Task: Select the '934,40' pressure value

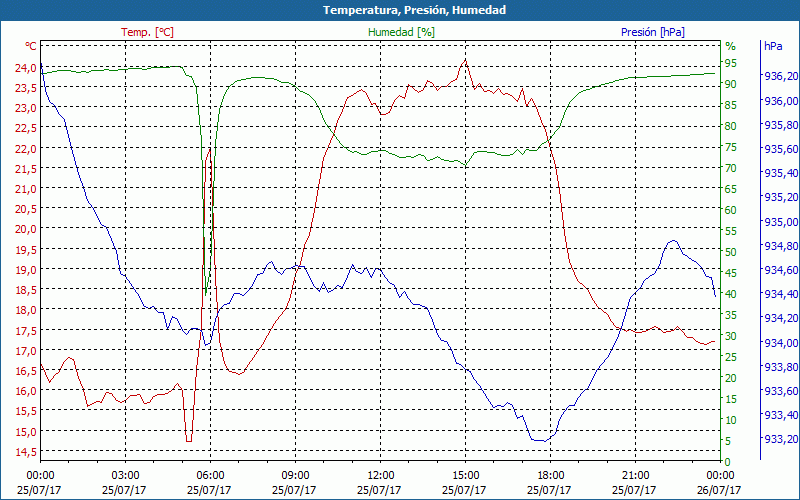Action: click(781, 294)
